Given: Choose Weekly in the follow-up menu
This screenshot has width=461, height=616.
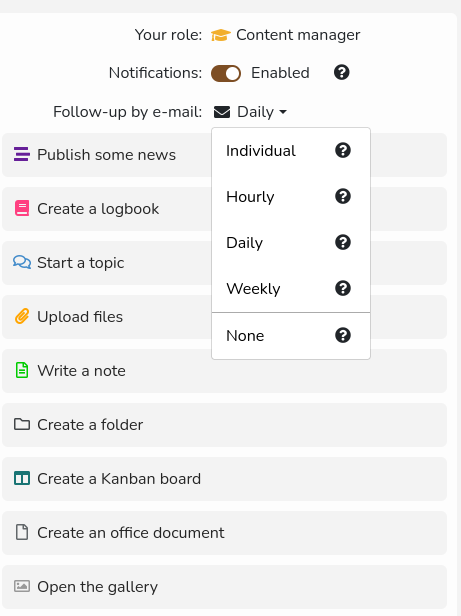Looking at the screenshot, I should [291, 288].
